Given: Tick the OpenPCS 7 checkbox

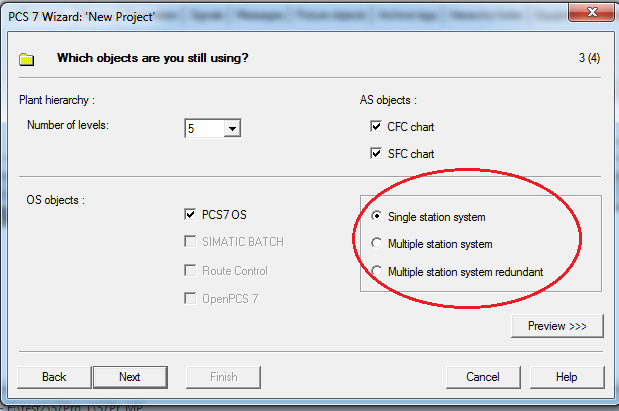Looking at the screenshot, I should point(190,298).
